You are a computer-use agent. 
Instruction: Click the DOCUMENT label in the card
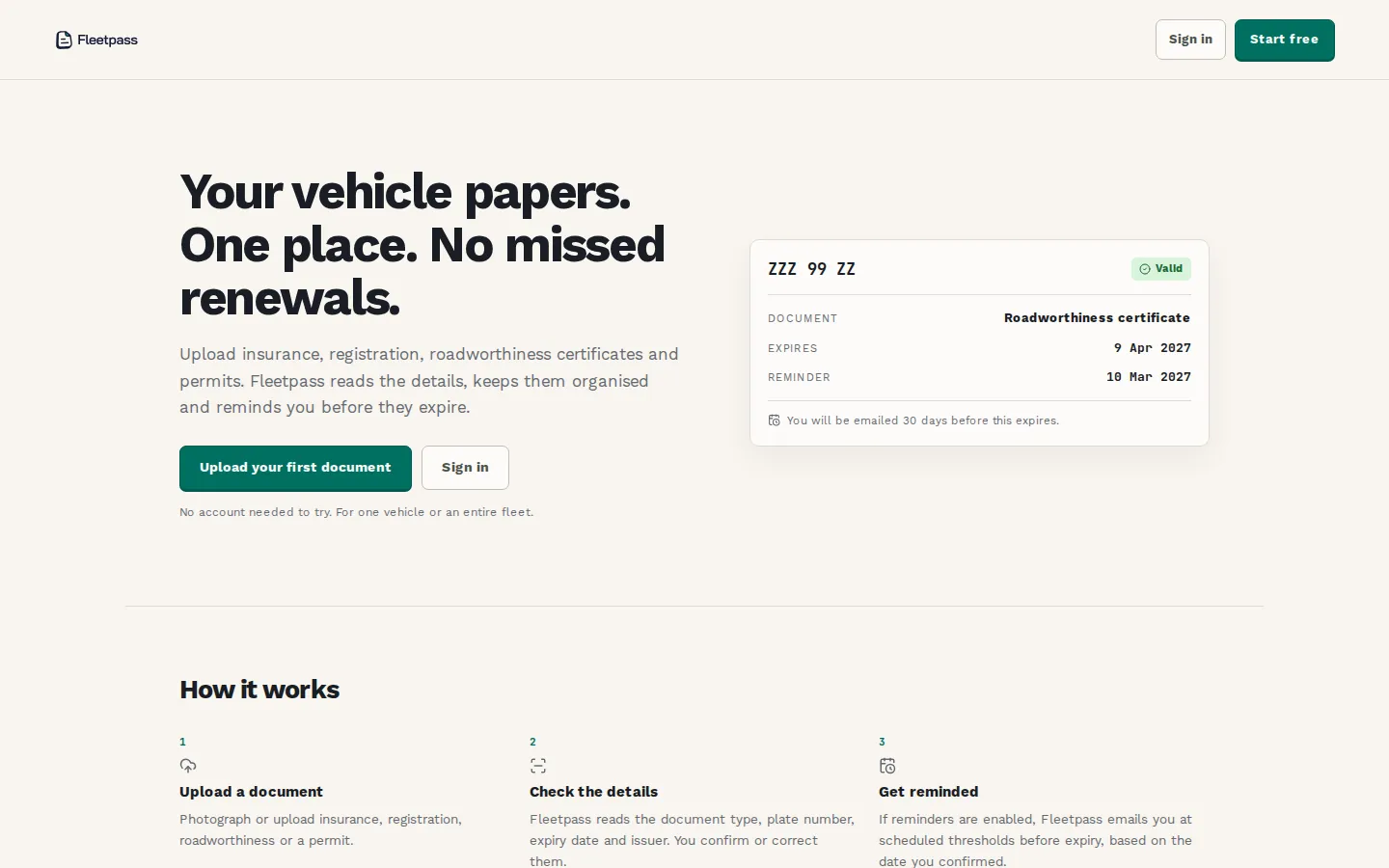tap(803, 318)
